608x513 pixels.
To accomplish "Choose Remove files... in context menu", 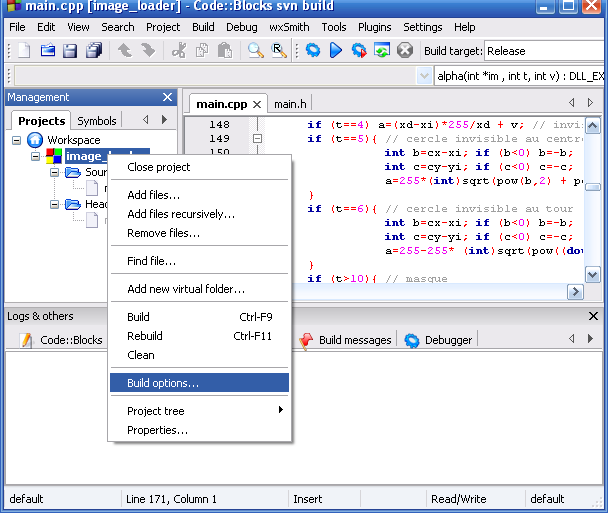I will coord(199,233).
